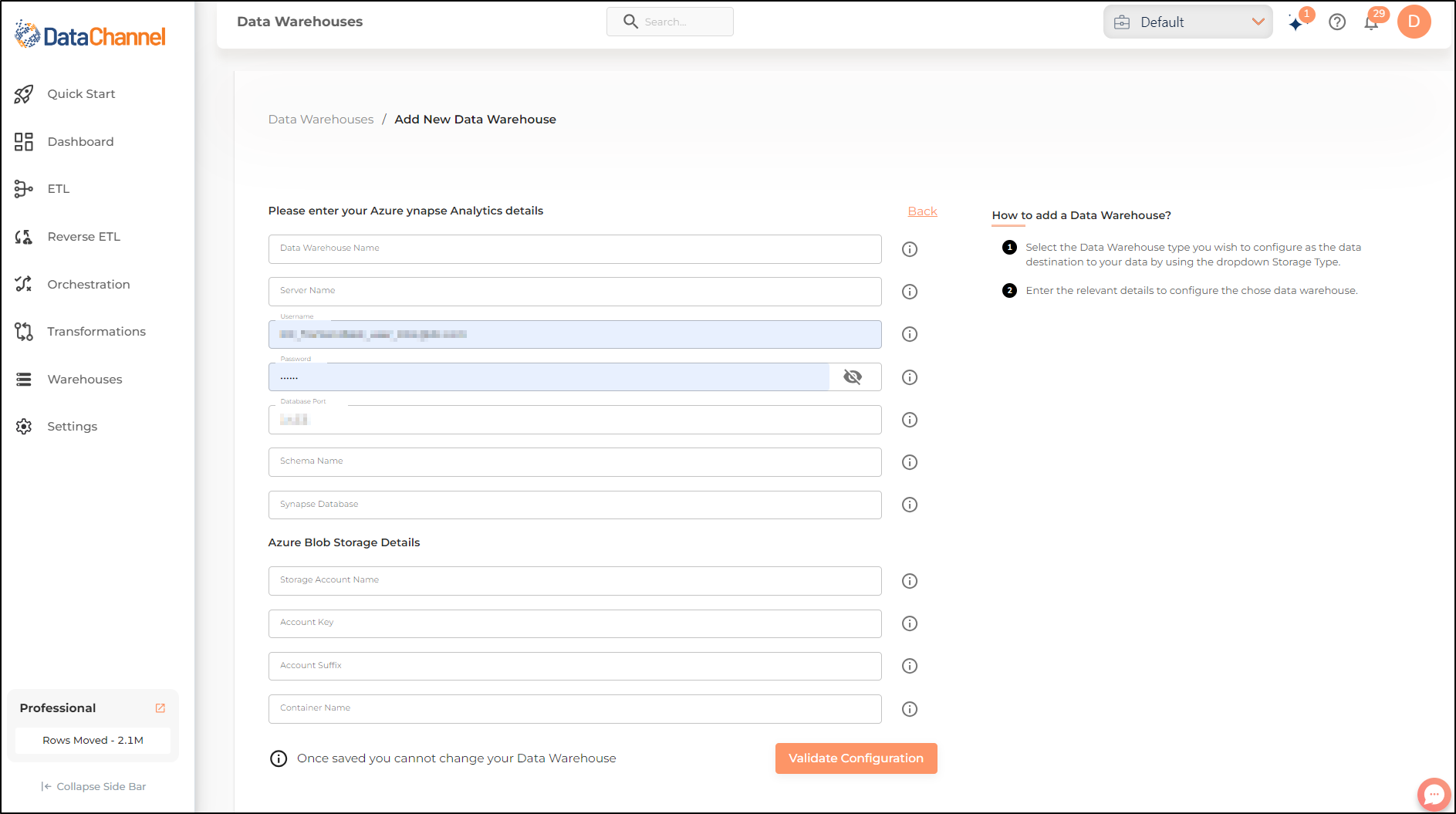Image resolution: width=1456 pixels, height=814 pixels.
Task: Go to Transformations menu item
Action: (x=96, y=332)
